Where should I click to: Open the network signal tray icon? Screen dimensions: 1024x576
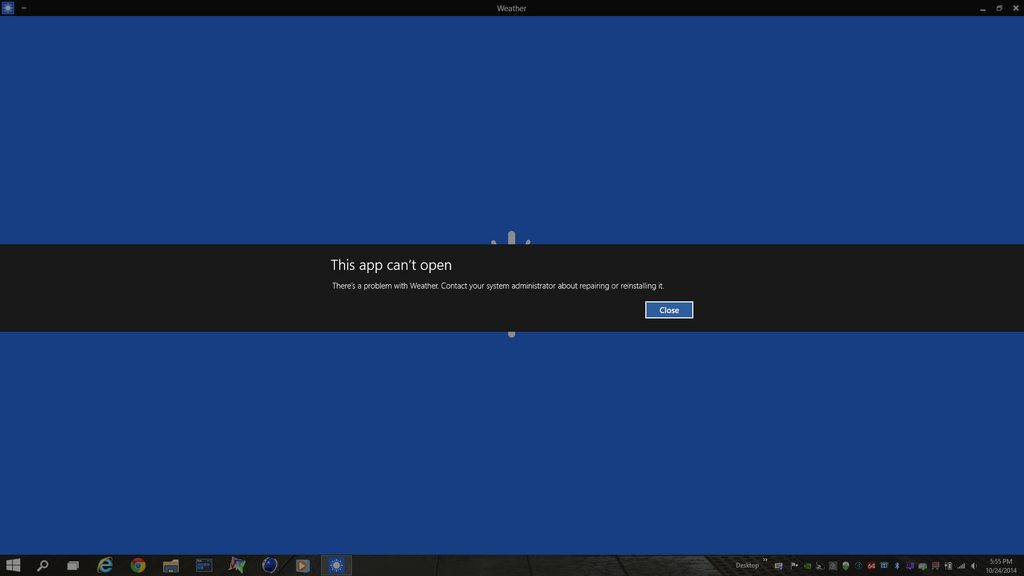point(961,566)
